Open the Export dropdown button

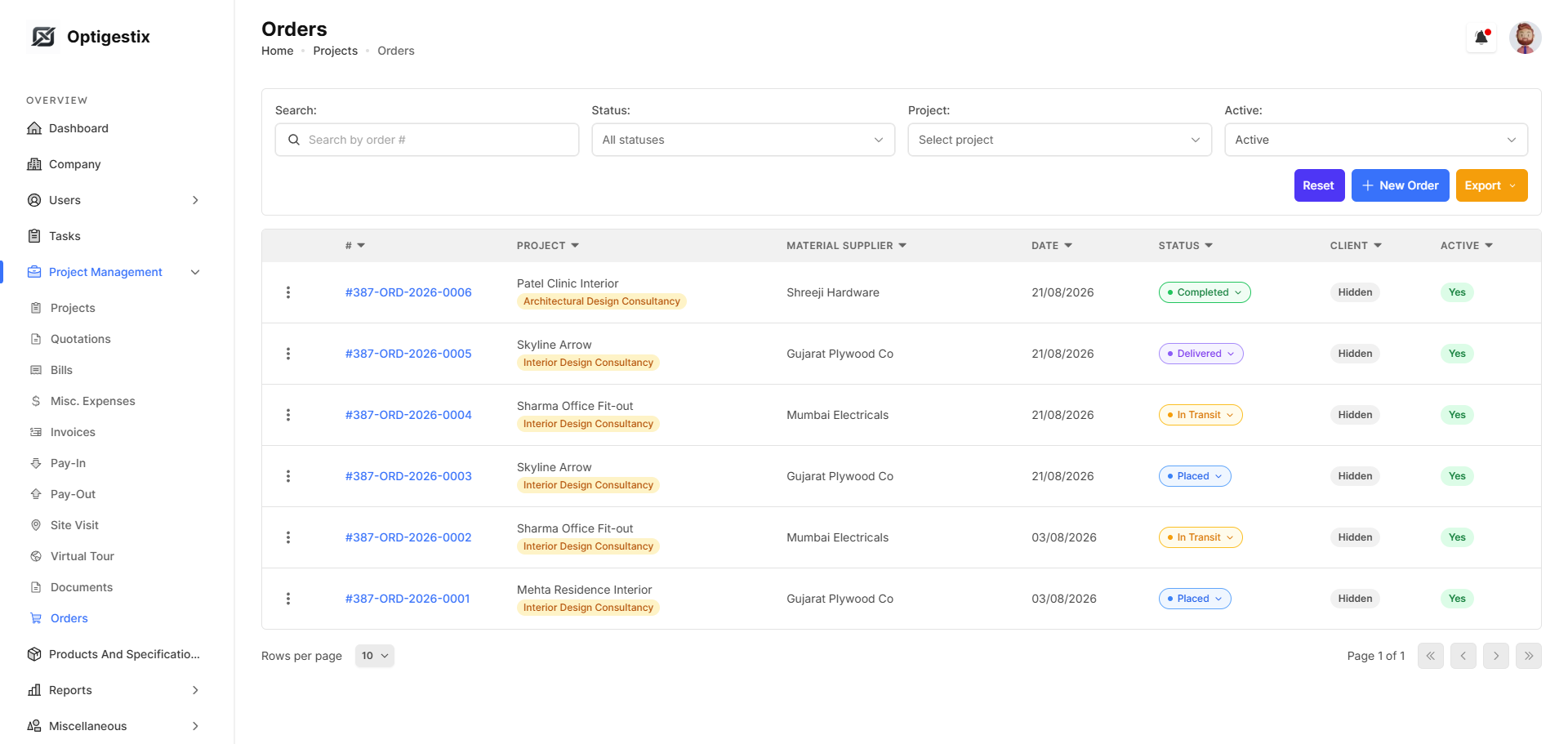1491,185
